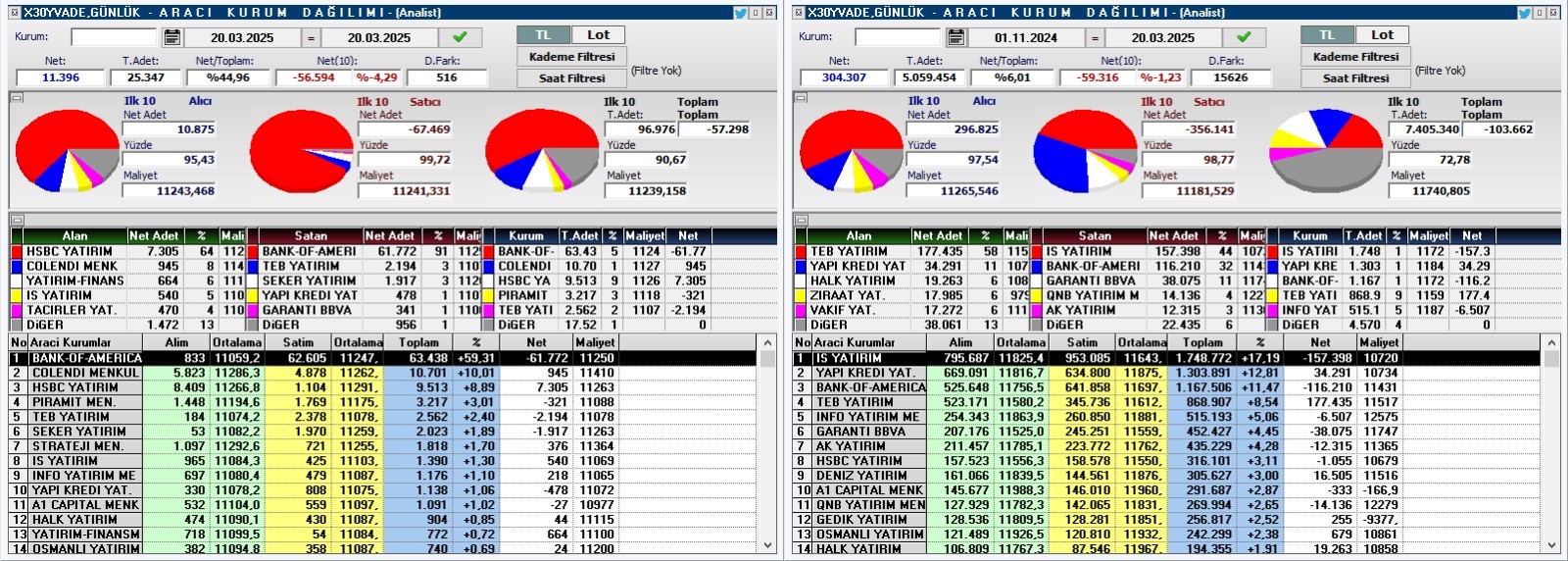The width and height of the screenshot is (1568, 561).
Task: Click the Ilk 10 Alıcı pie chart in left window
Action: click(67, 151)
